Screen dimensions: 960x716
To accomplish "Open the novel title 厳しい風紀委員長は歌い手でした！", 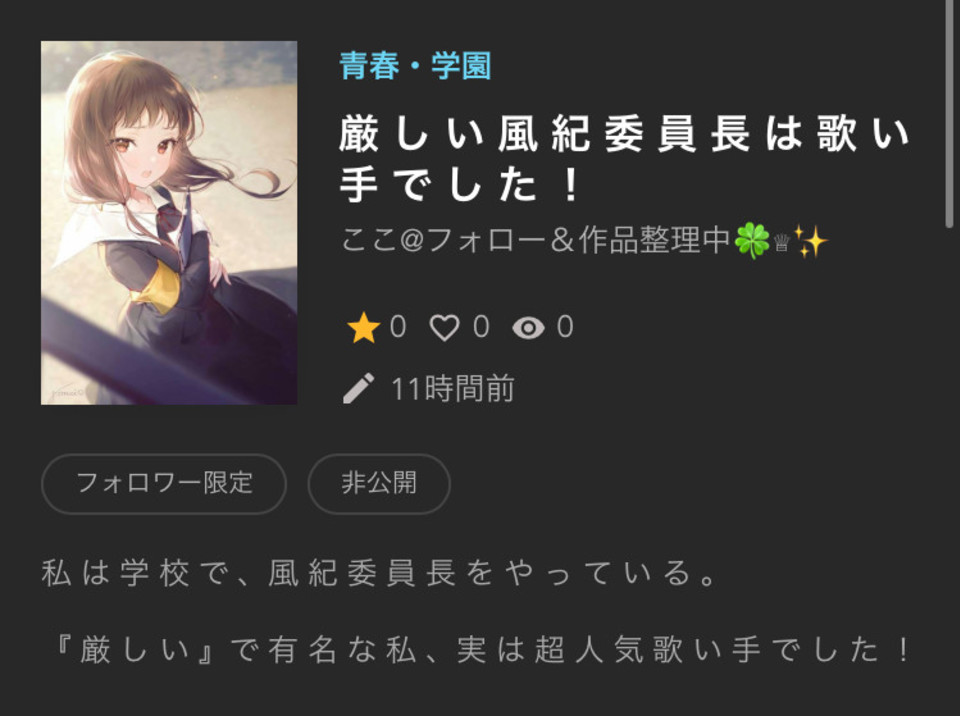I will 624,159.
